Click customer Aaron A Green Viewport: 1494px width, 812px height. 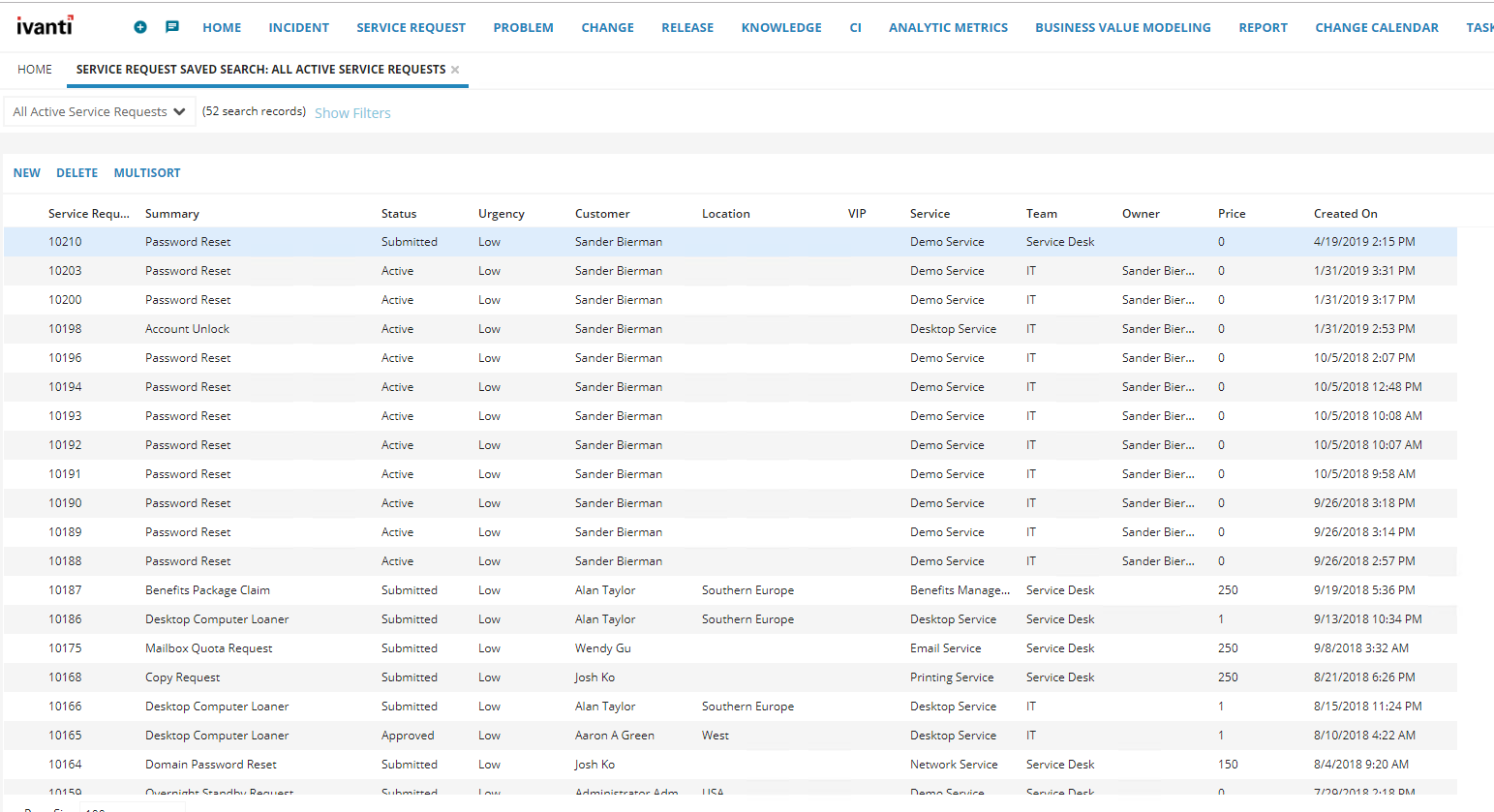(x=615, y=736)
